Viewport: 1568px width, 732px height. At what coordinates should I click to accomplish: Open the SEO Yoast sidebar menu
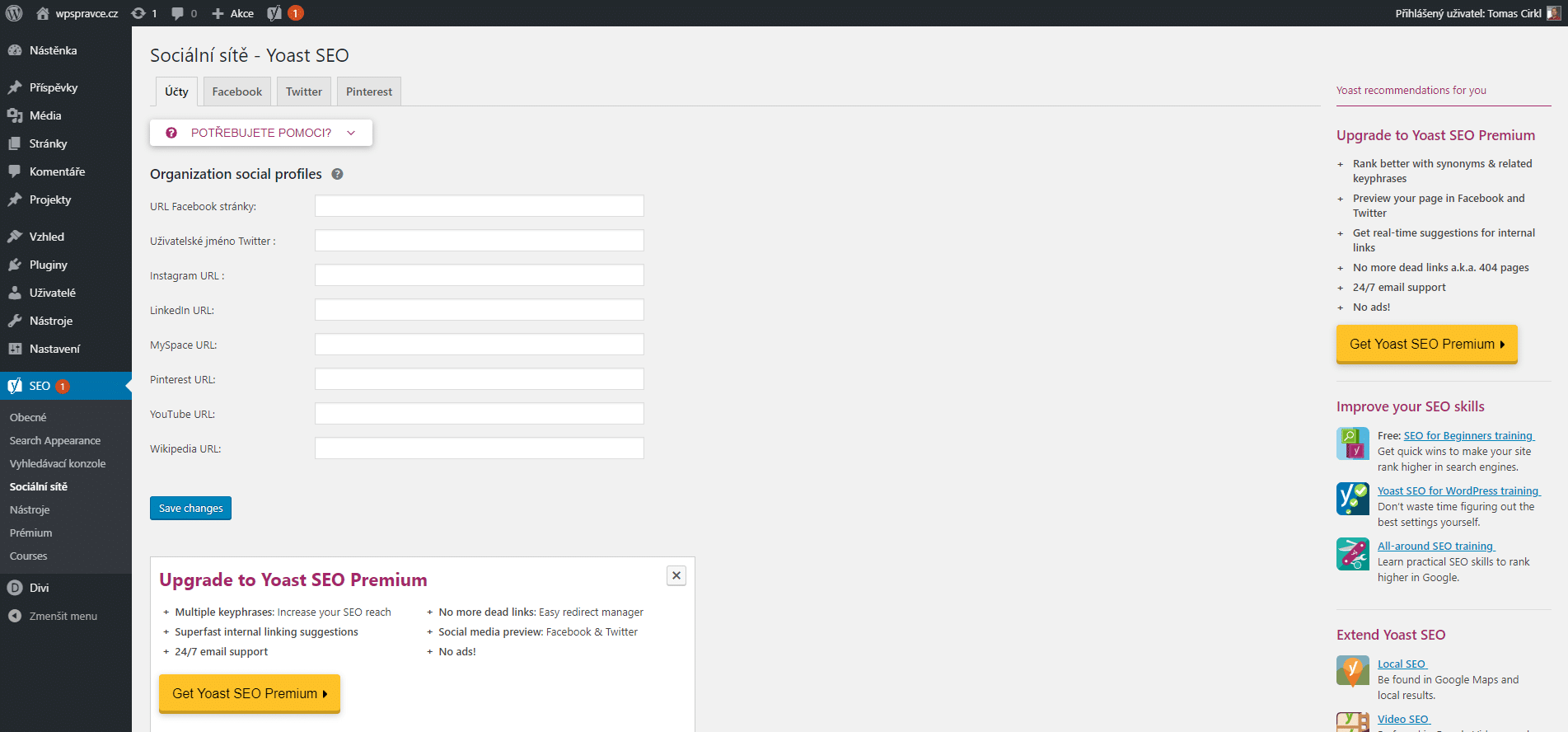coord(66,386)
